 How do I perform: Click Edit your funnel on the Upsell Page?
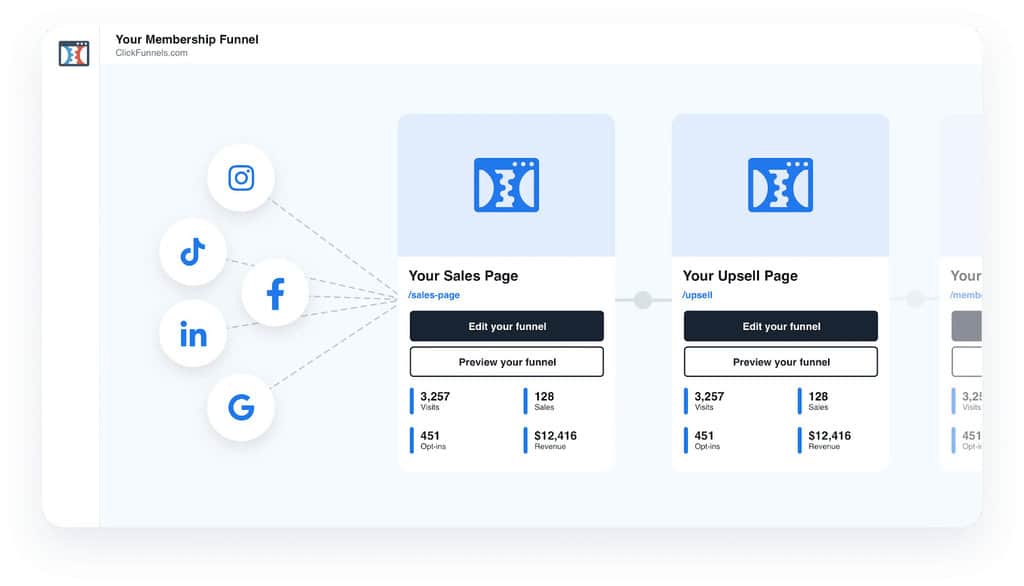click(780, 326)
